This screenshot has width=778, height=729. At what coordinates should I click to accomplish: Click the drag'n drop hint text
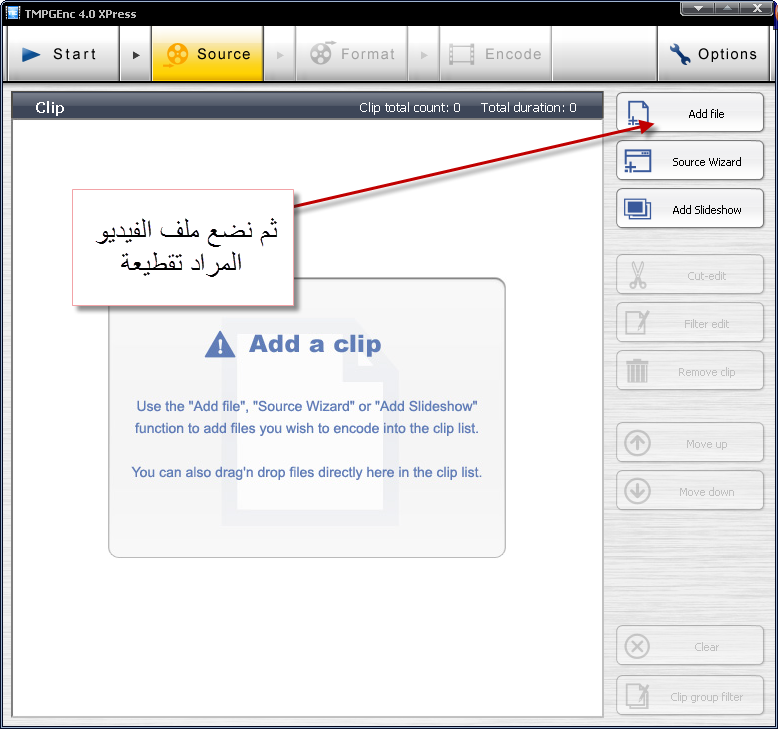coord(307,472)
